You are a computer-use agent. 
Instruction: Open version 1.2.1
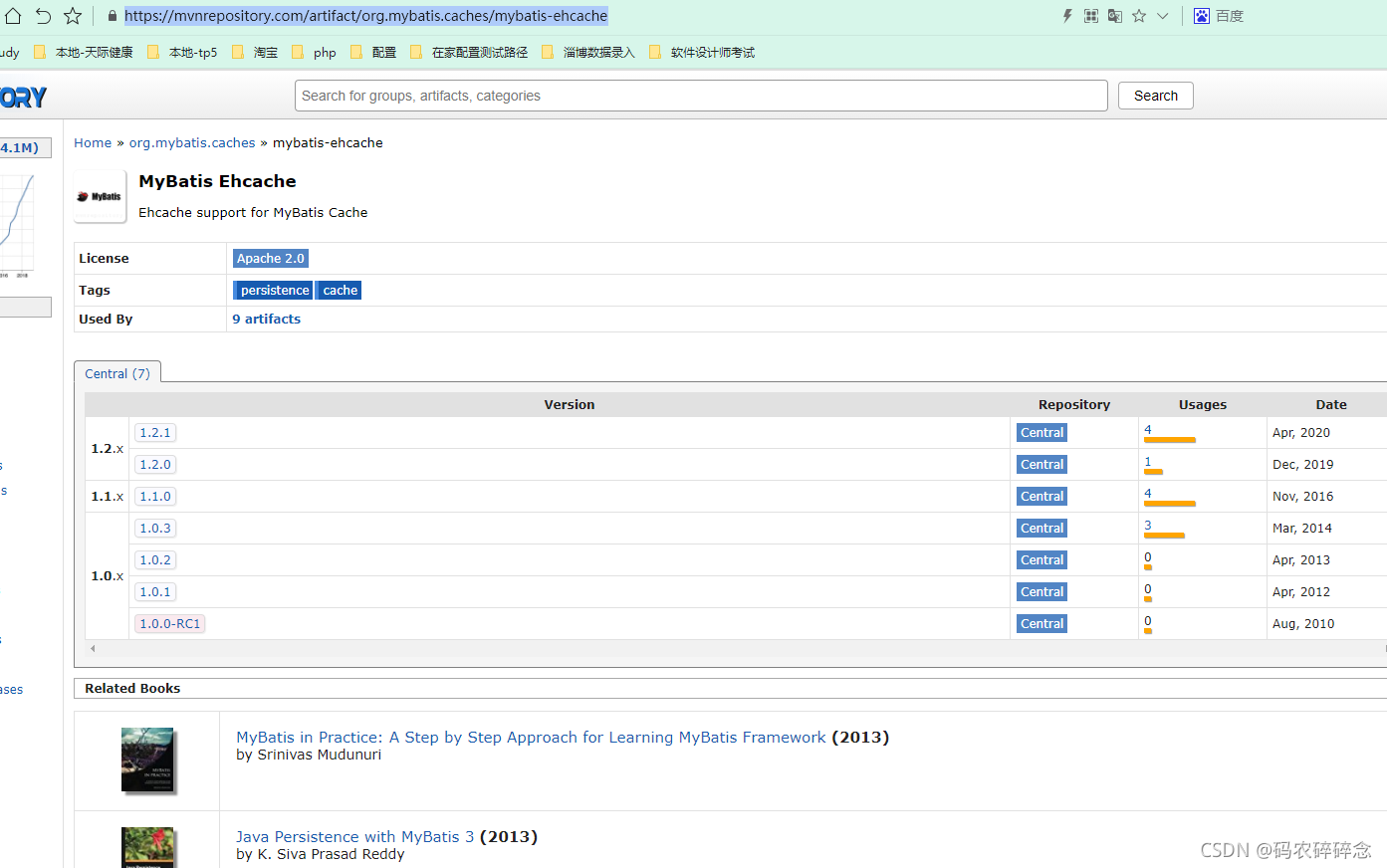(155, 433)
